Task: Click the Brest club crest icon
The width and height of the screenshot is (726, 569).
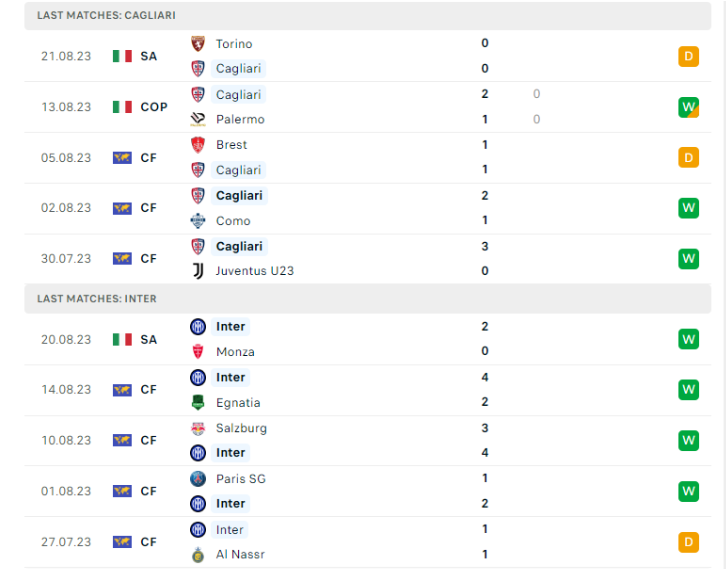Action: pyautogui.click(x=197, y=145)
